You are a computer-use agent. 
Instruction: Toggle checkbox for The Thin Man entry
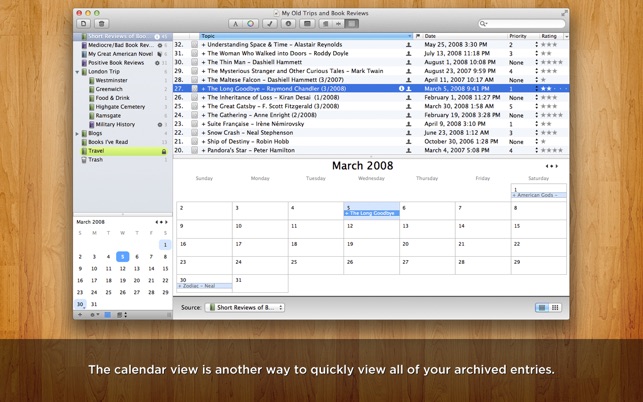click(194, 62)
